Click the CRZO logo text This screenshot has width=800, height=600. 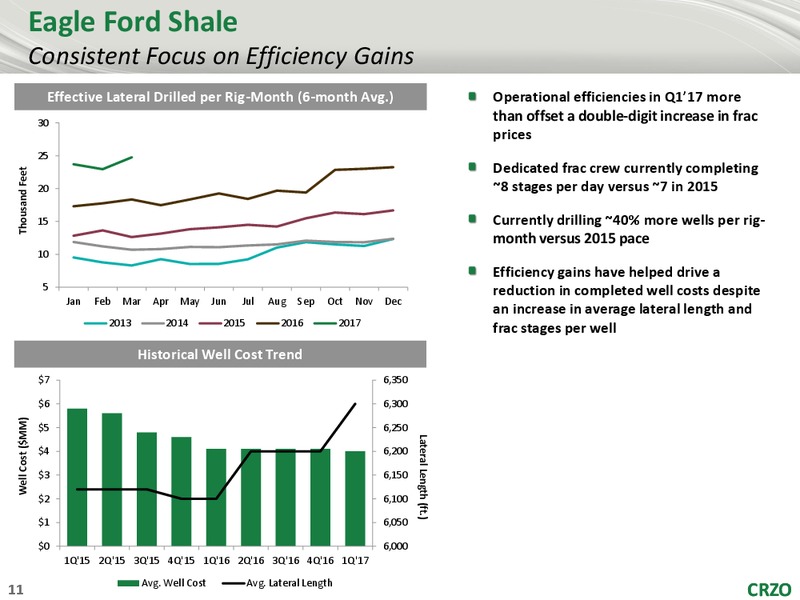coord(769,589)
